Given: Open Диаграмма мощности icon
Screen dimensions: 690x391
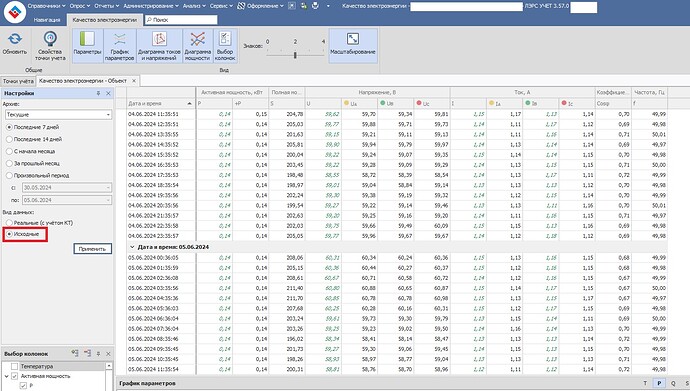Looking at the screenshot, I should click(198, 39).
